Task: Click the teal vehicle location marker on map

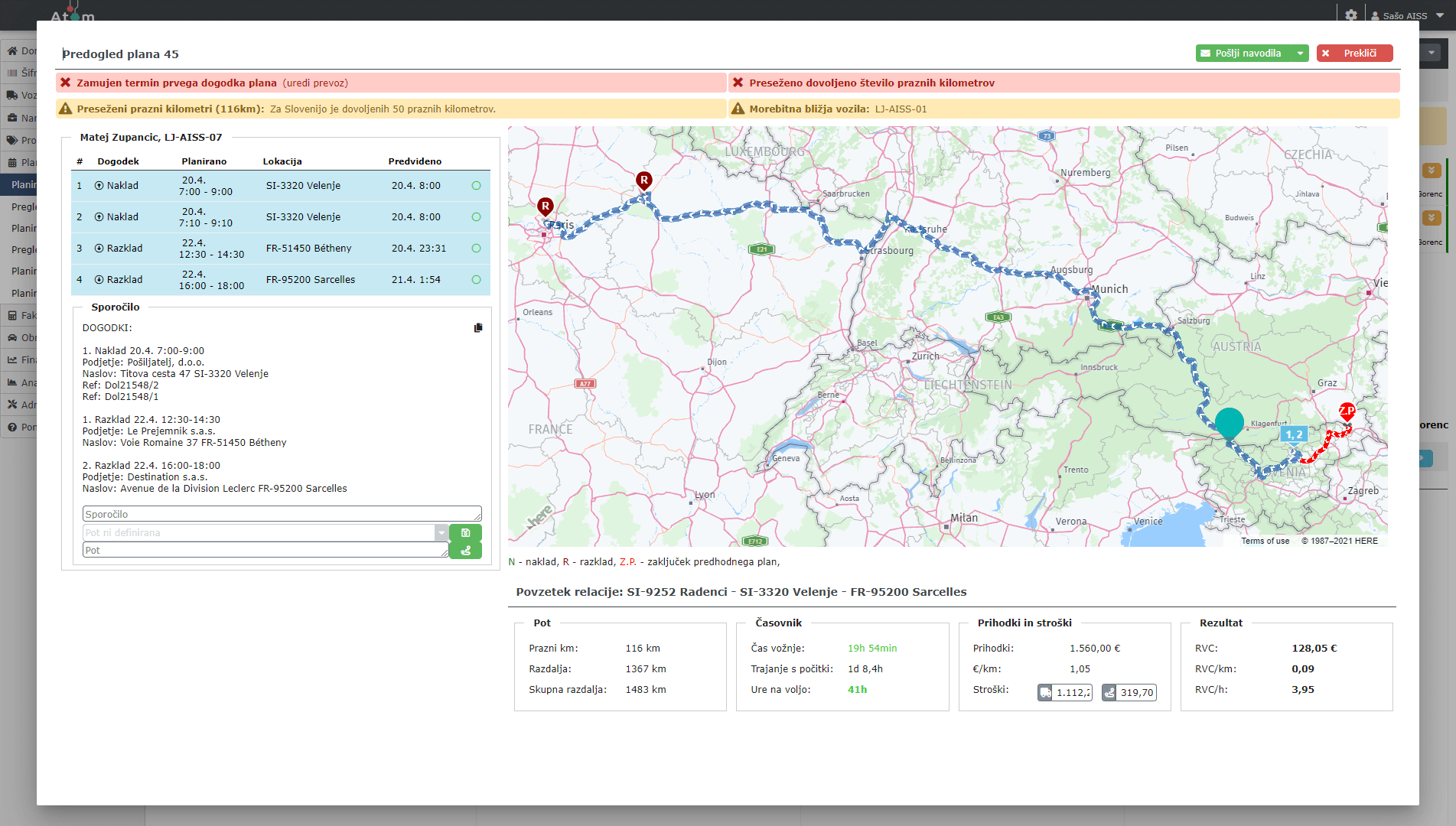Action: (x=1230, y=423)
